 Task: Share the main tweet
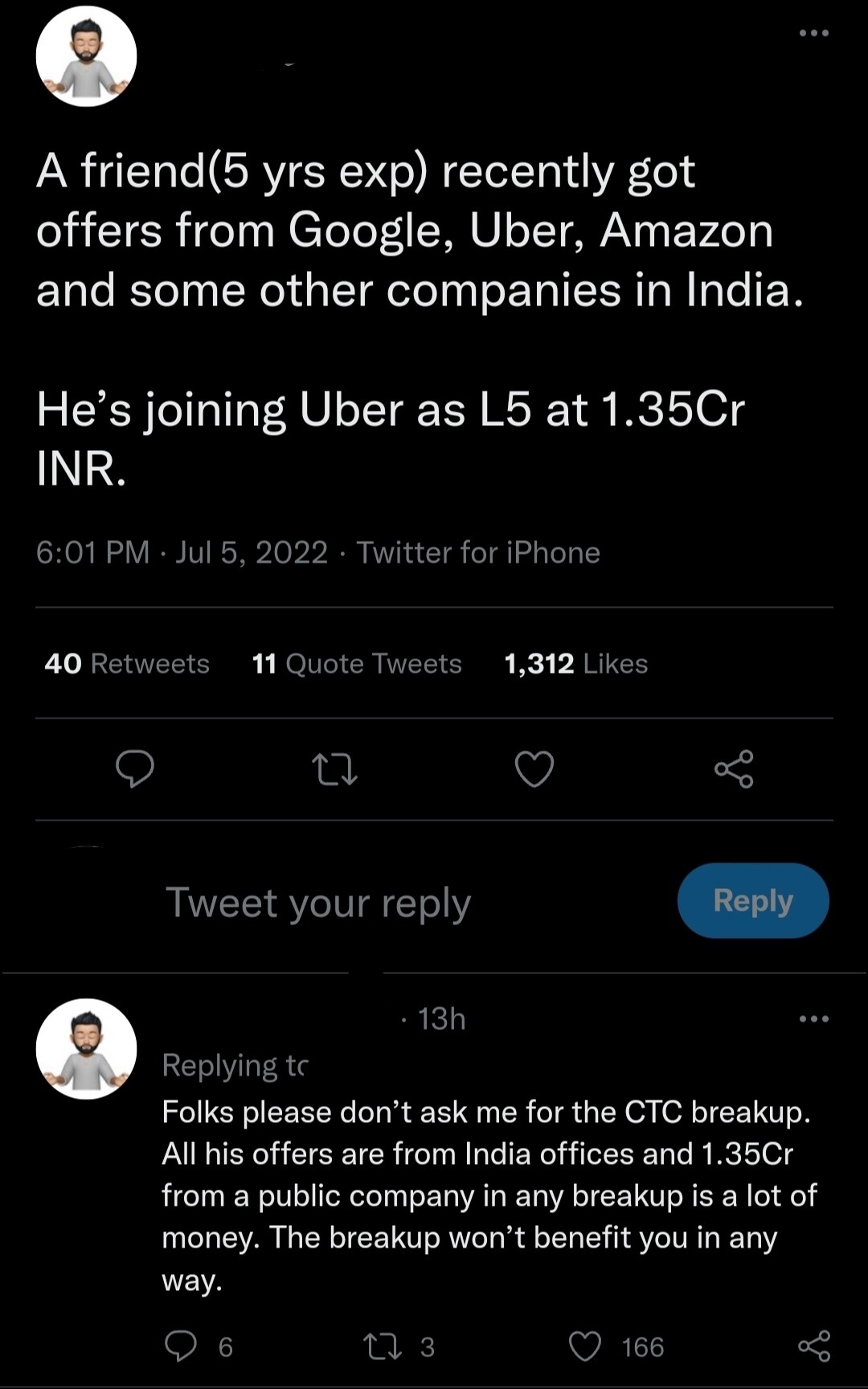(x=734, y=768)
